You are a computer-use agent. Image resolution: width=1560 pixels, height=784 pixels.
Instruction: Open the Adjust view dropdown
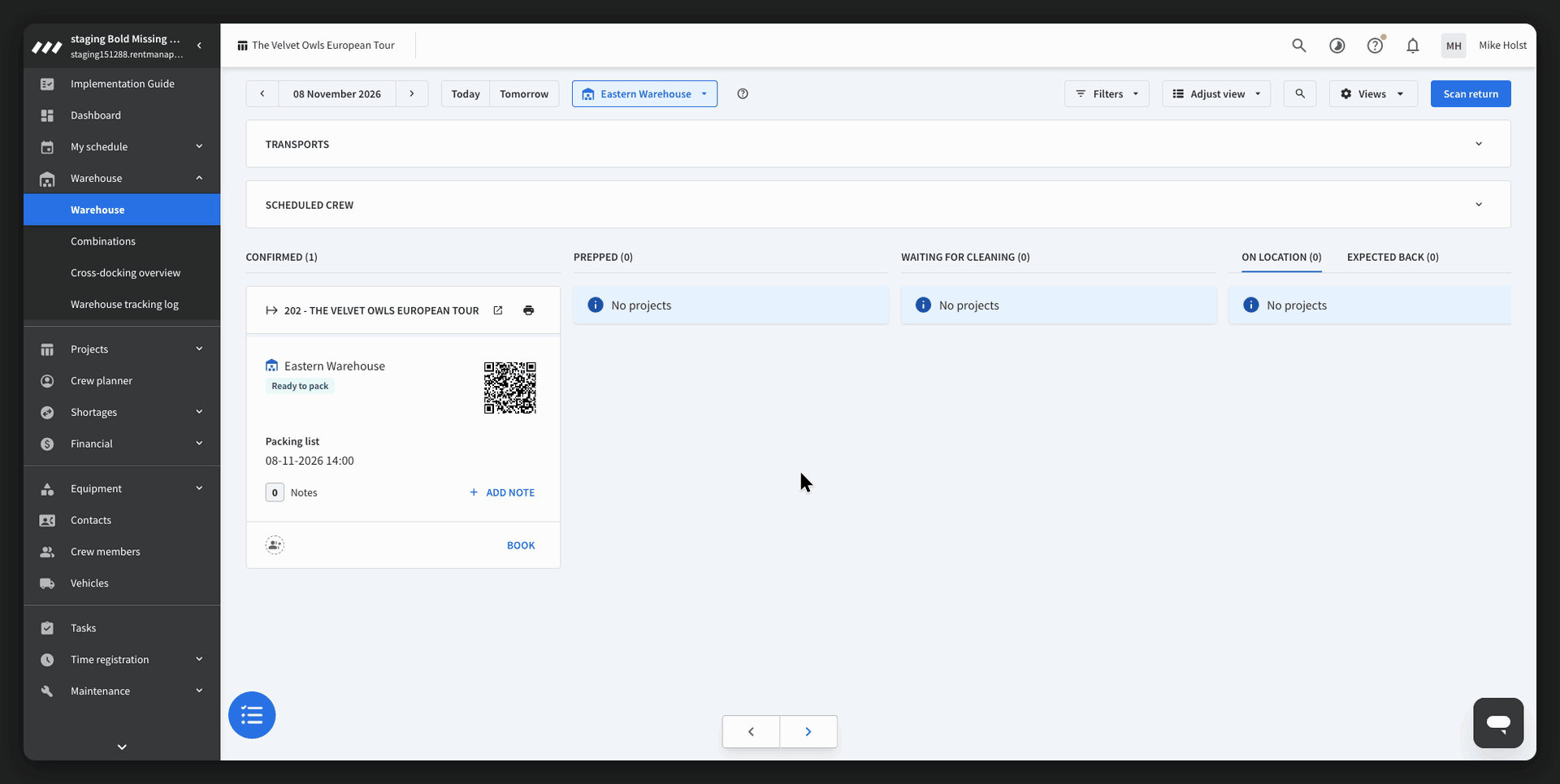coord(1216,94)
